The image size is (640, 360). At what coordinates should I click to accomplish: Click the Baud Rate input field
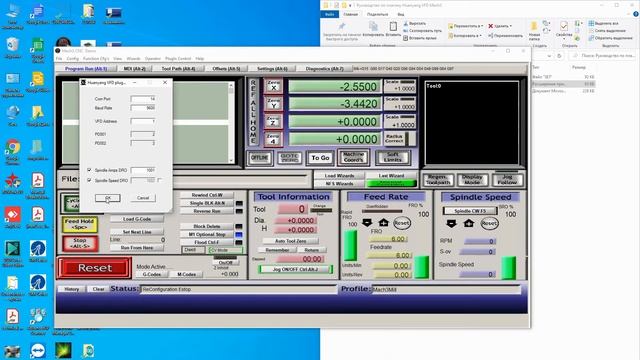143,108
